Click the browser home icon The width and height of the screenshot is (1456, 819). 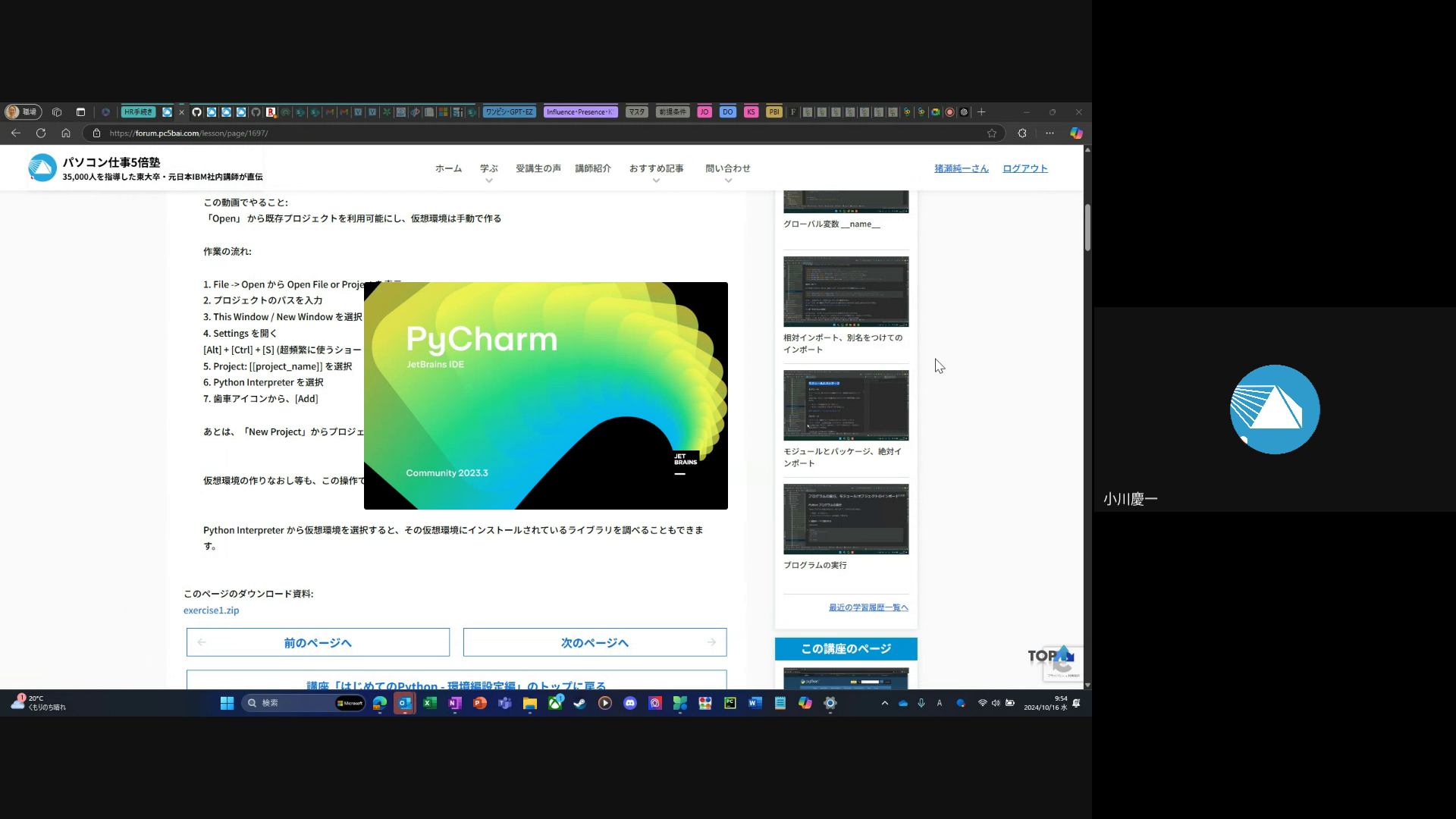click(66, 133)
